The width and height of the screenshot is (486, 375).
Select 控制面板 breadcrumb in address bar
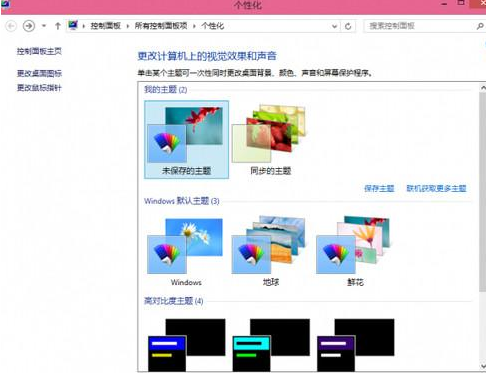point(106,26)
